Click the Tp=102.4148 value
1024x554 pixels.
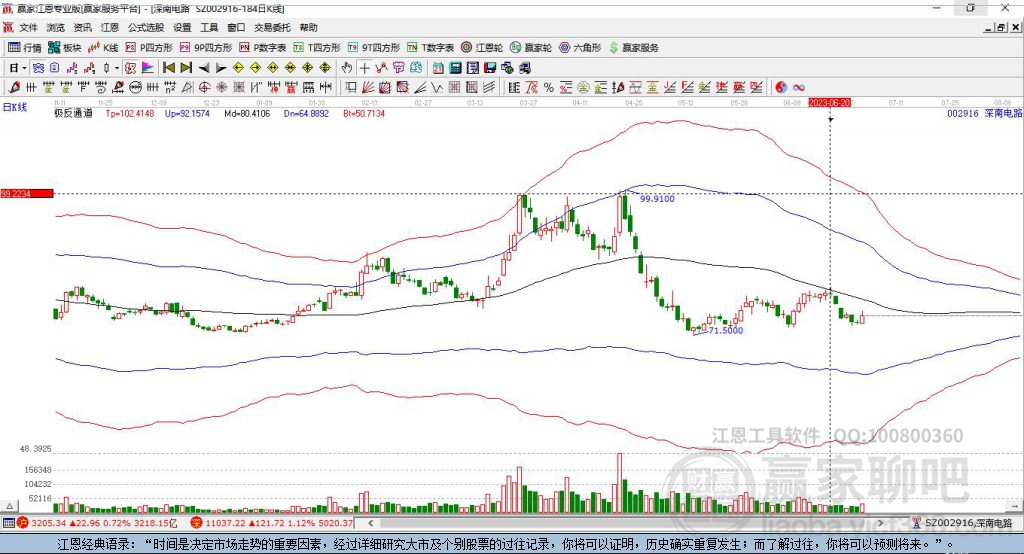[129, 114]
